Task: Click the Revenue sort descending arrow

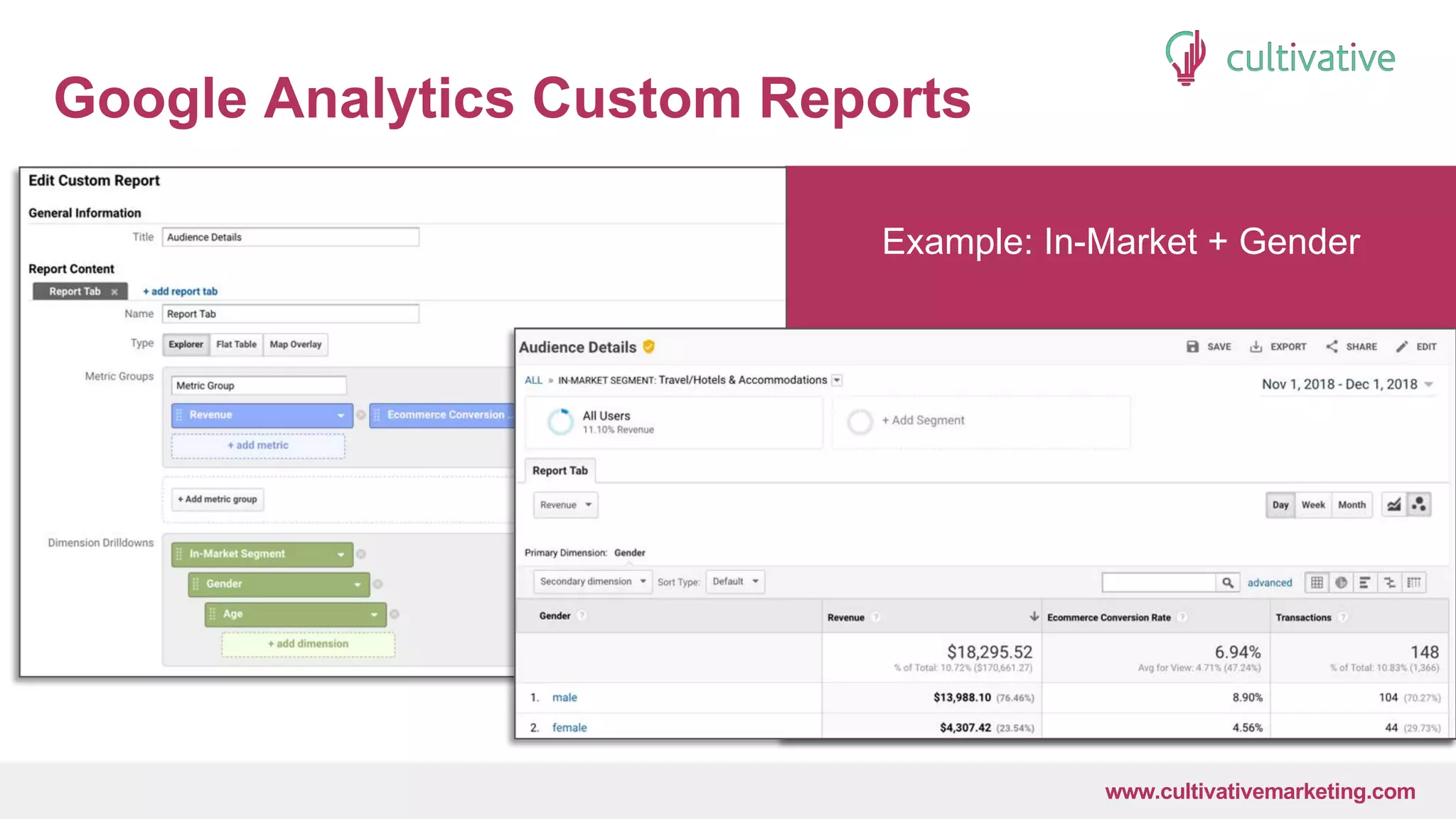Action: [x=1034, y=616]
